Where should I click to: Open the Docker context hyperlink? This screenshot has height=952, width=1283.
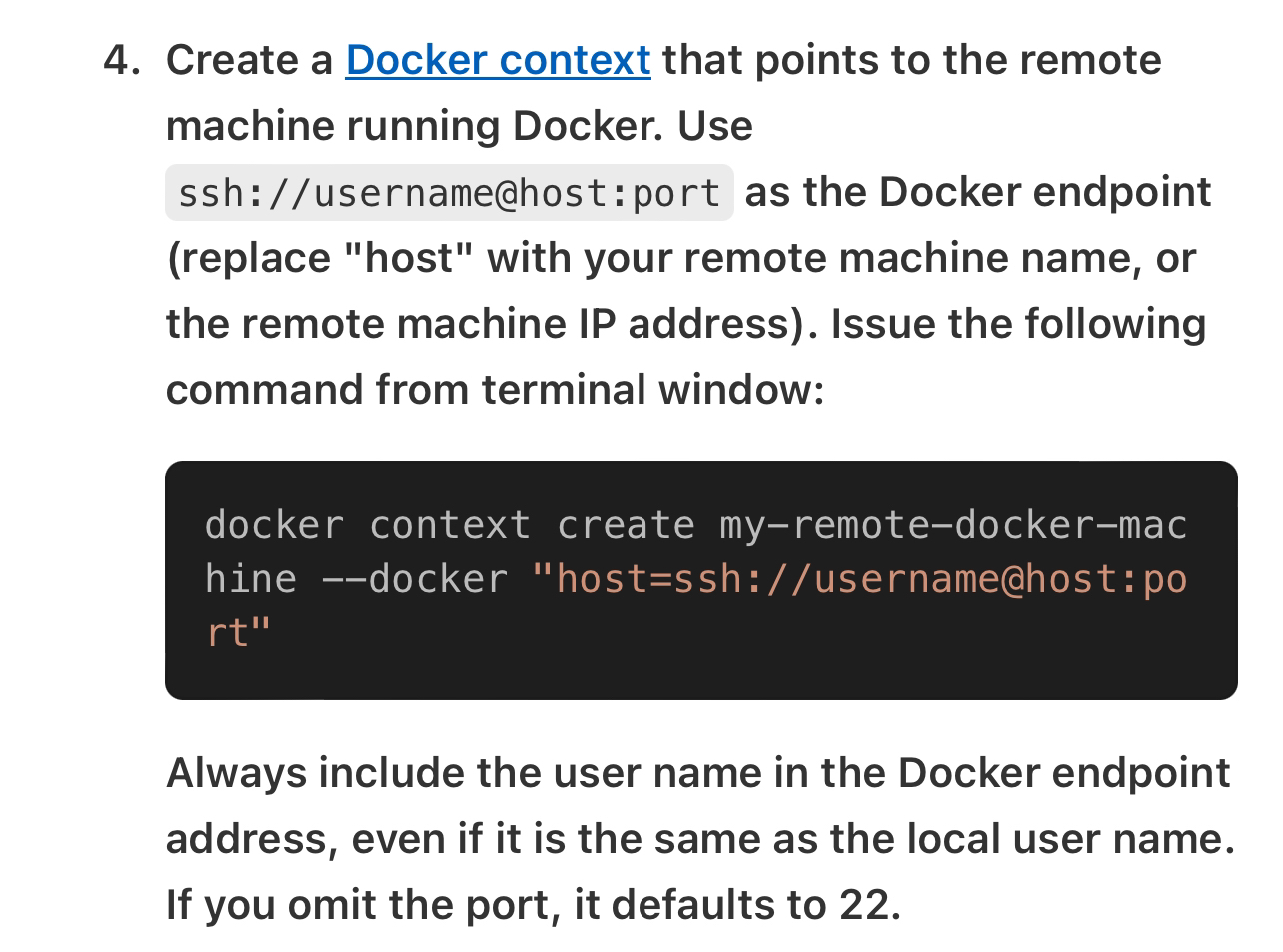tap(498, 60)
